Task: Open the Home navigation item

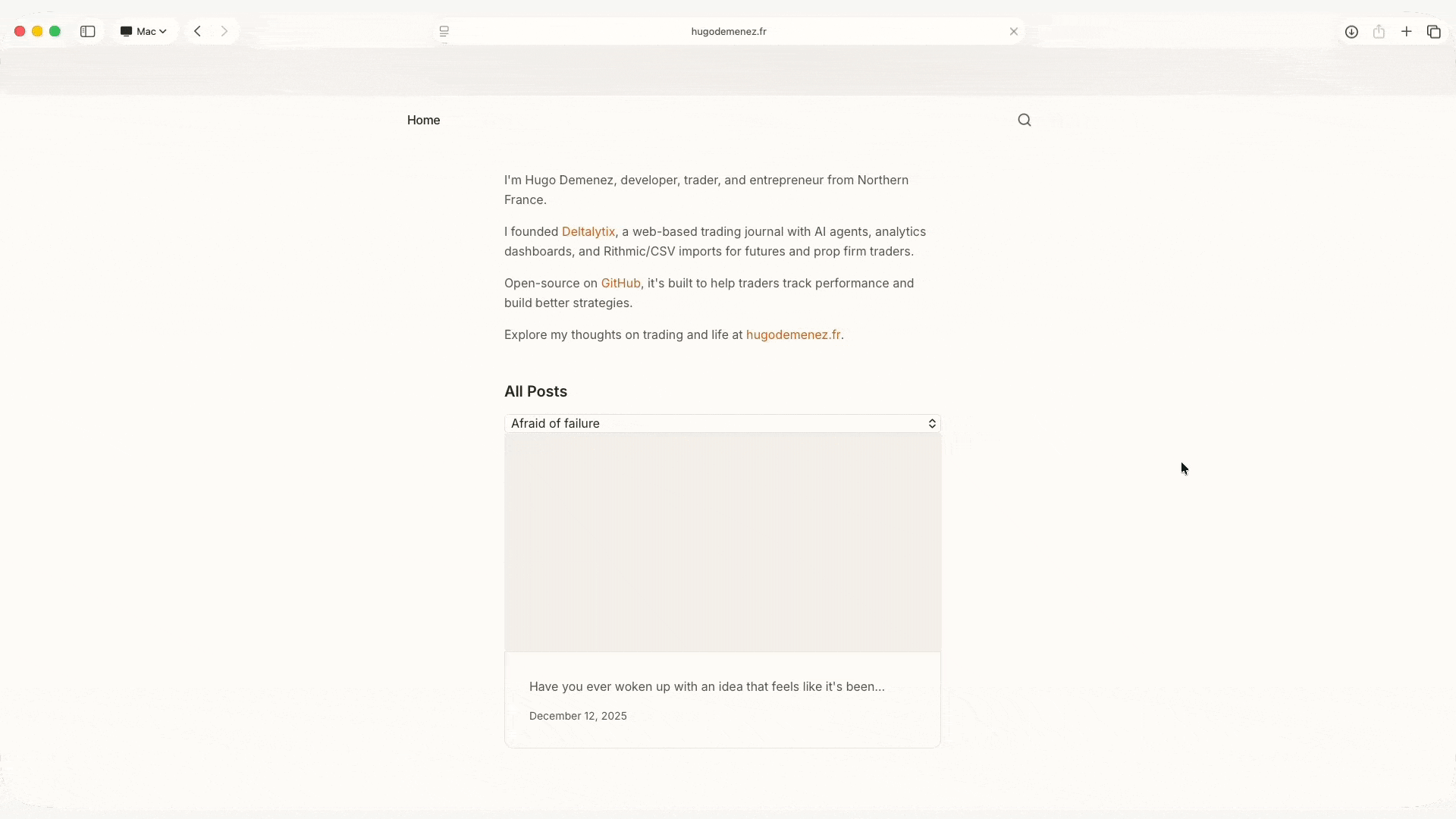Action: pos(423,120)
